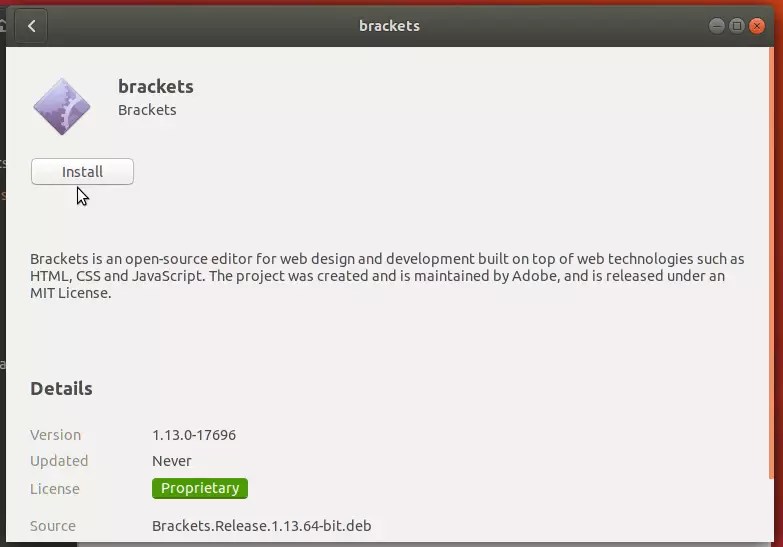Click the 'Source' label in Details
The image size is (783, 547).
pyautogui.click(x=53, y=526)
